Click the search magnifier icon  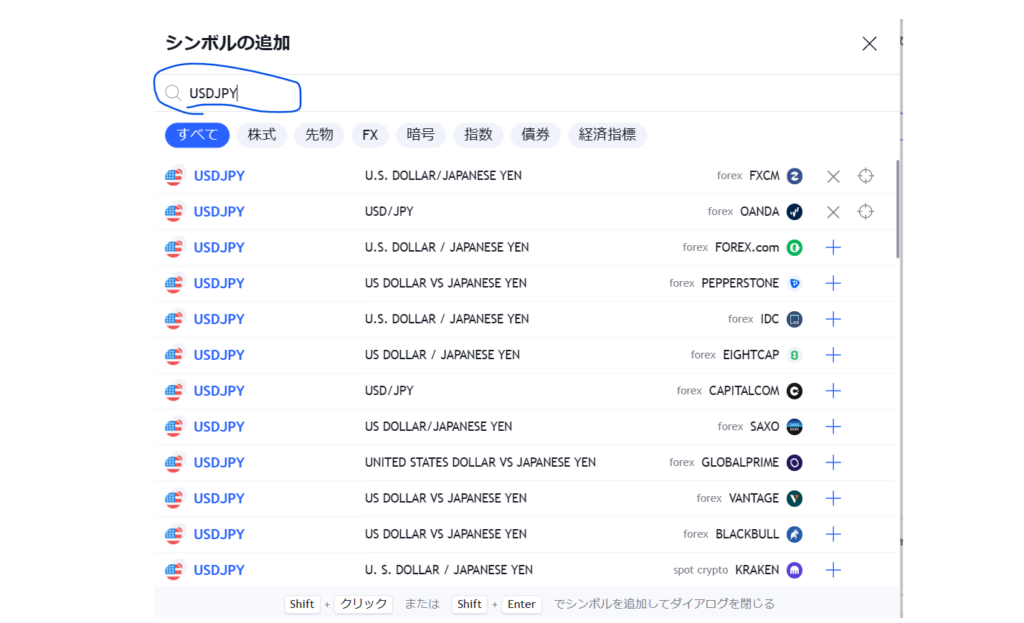point(173,93)
